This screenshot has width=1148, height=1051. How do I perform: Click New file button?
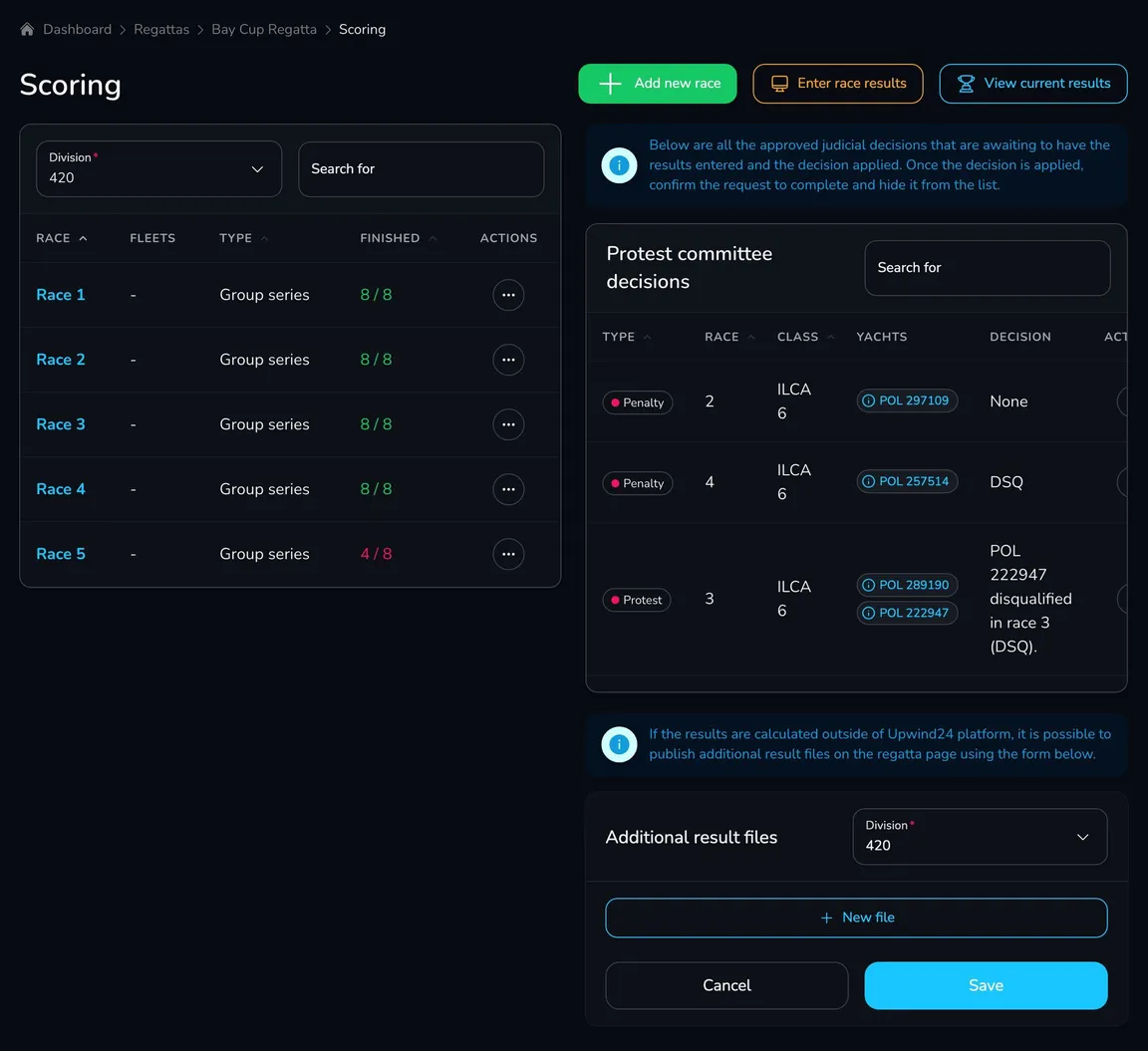coord(856,918)
